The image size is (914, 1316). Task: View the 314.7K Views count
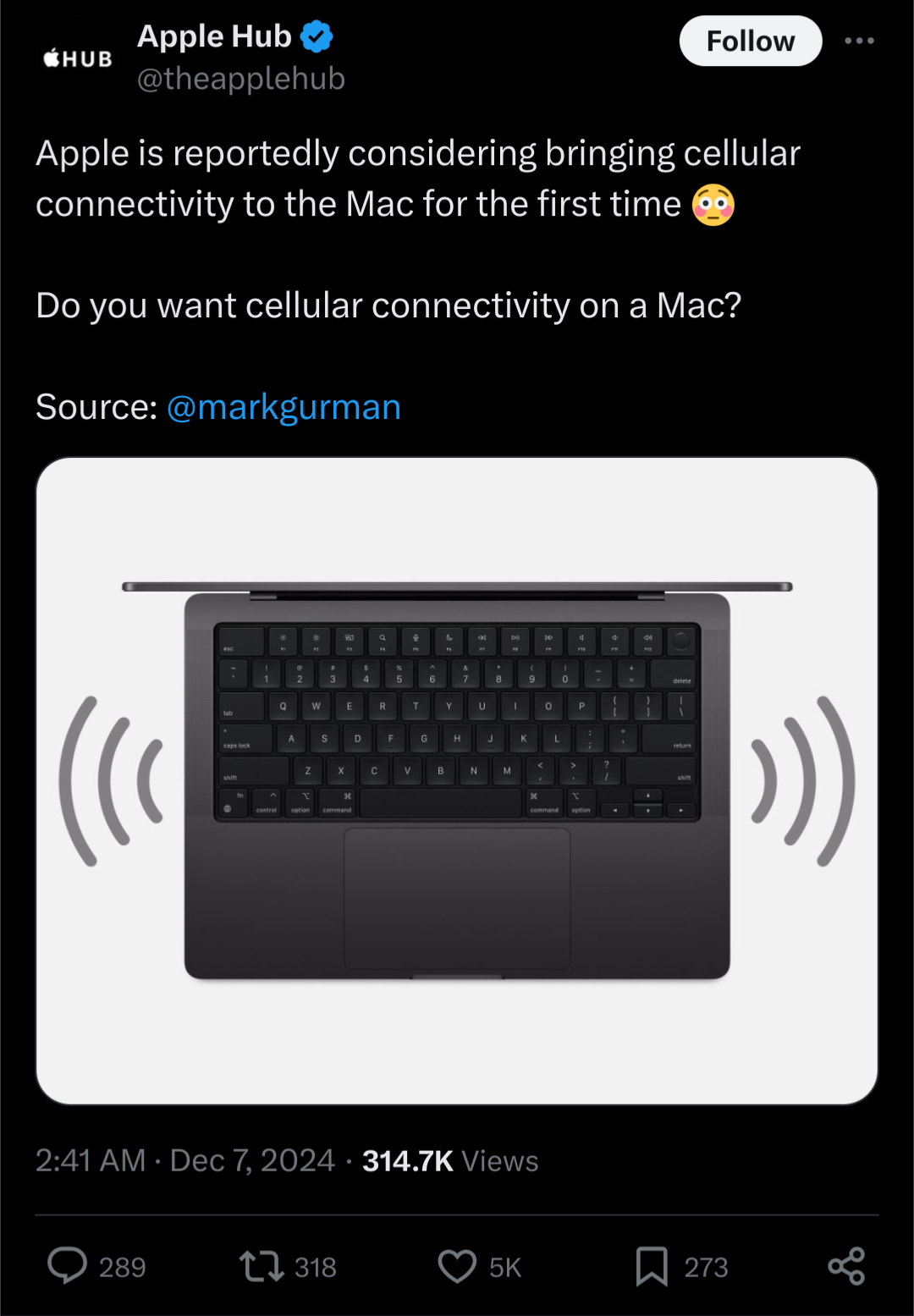click(450, 1161)
